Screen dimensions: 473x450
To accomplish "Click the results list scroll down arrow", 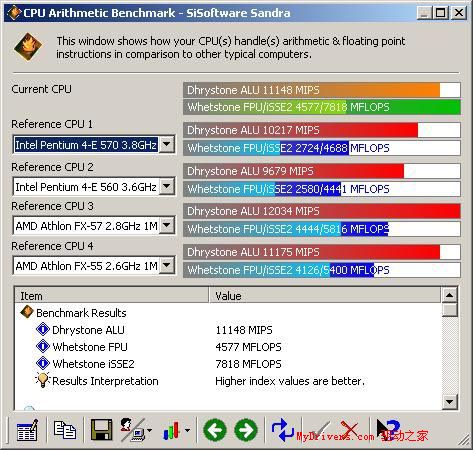I will [449, 402].
